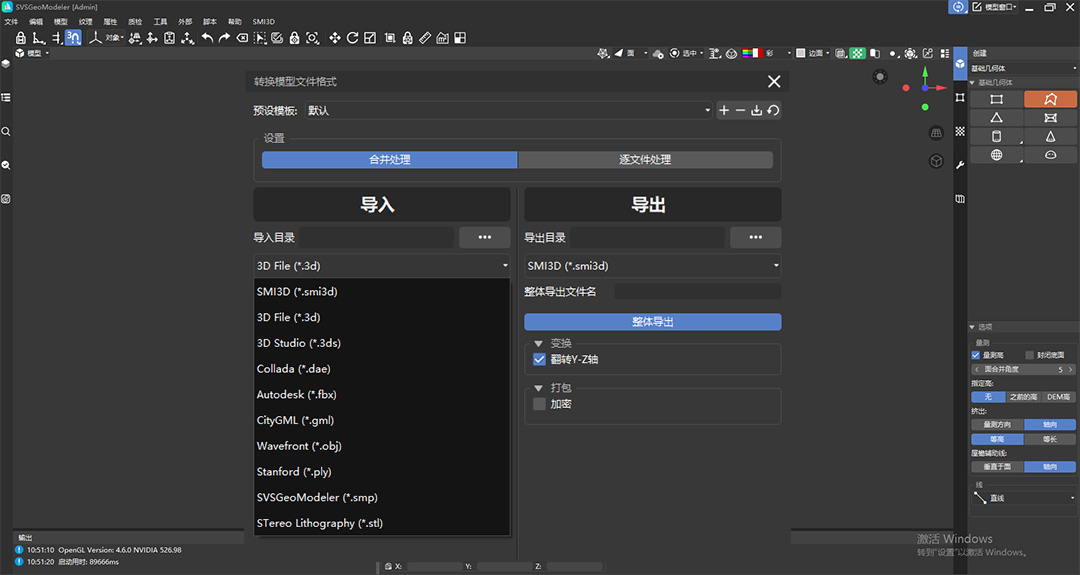Remove the preset template with minus icon
The width and height of the screenshot is (1080, 575).
[x=740, y=110]
